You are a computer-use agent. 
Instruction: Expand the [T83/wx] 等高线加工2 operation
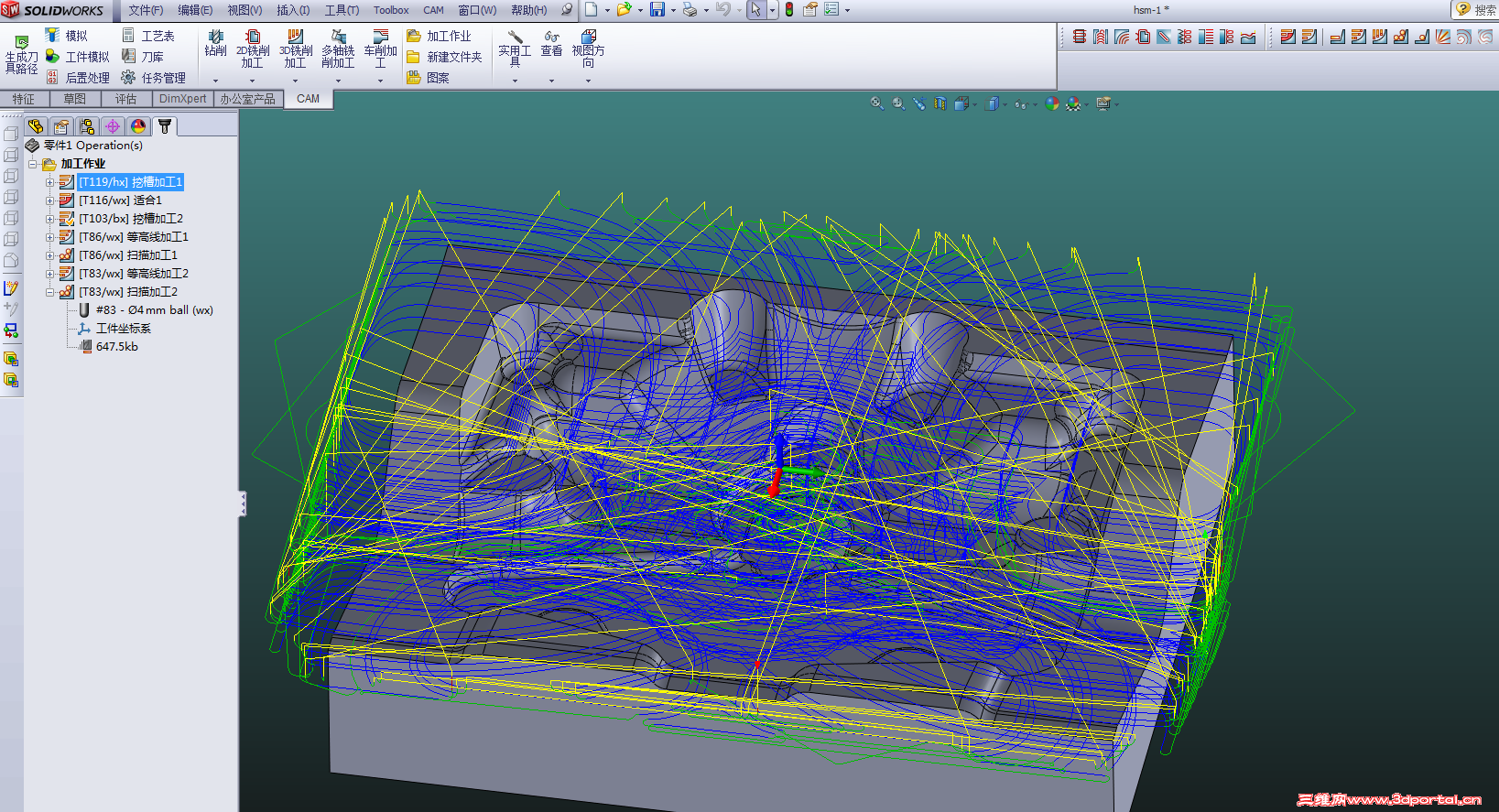click(49, 274)
